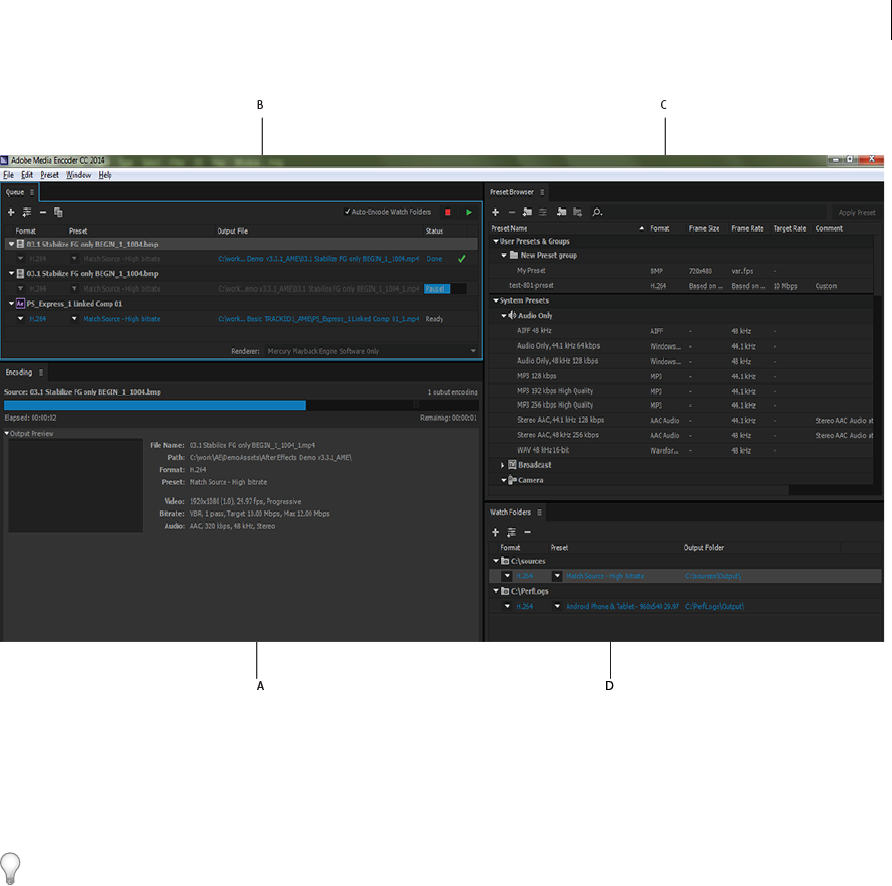This screenshot has width=892, height=886.
Task: Search presets magnifier icon
Action: pos(597,212)
